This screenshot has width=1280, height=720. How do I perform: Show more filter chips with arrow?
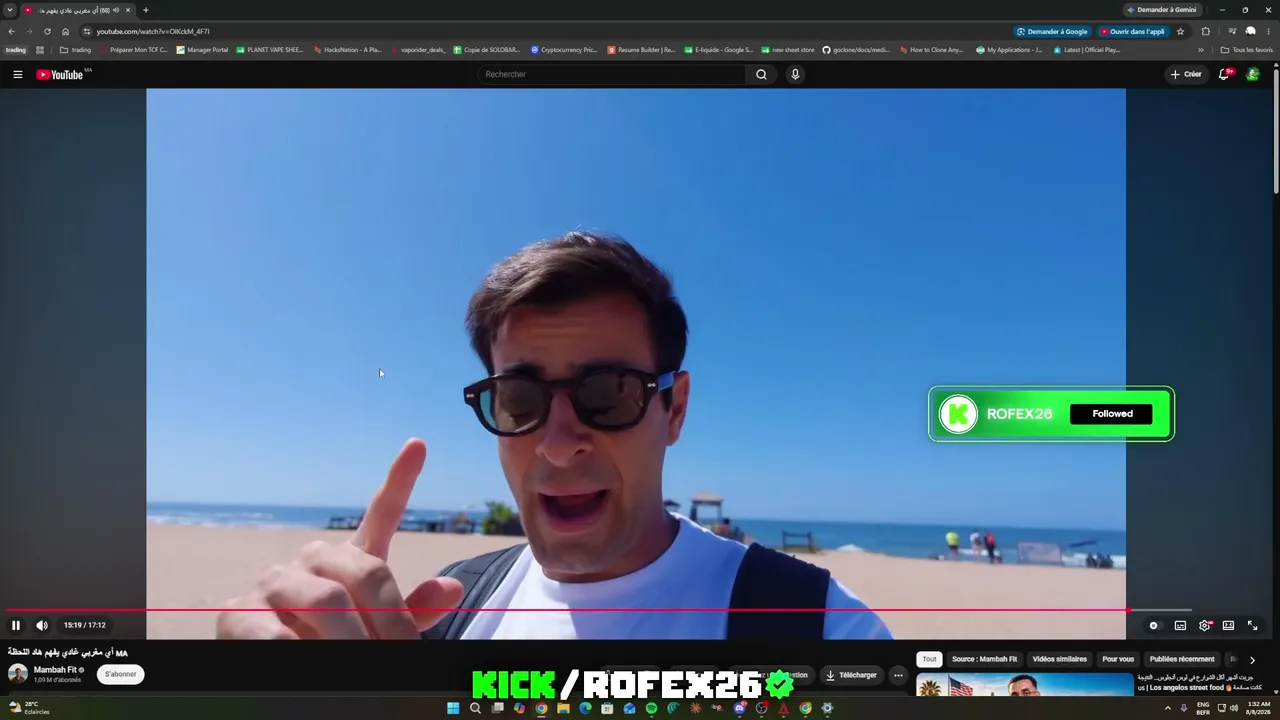[x=1252, y=660]
